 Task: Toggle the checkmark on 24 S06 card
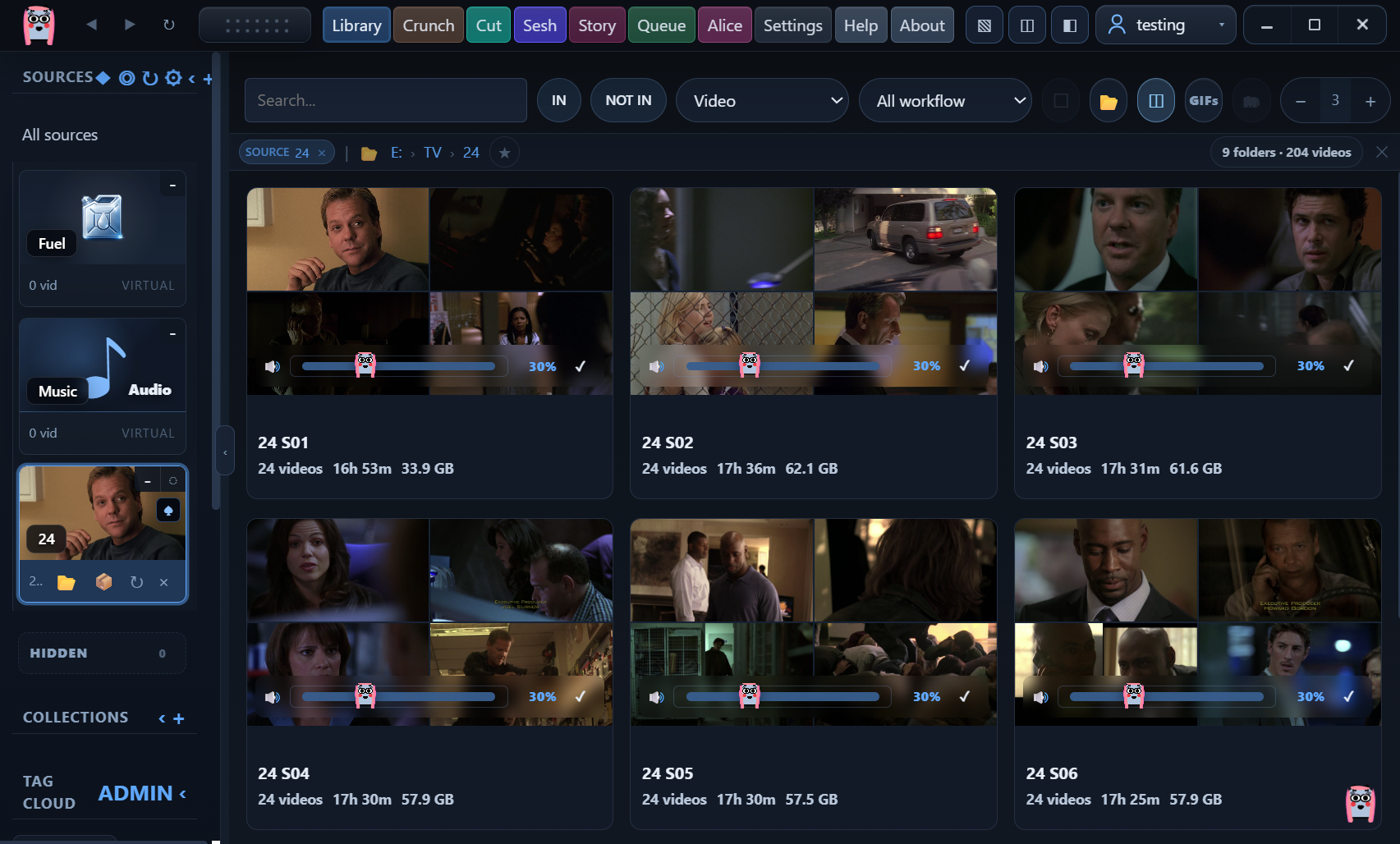click(1348, 696)
